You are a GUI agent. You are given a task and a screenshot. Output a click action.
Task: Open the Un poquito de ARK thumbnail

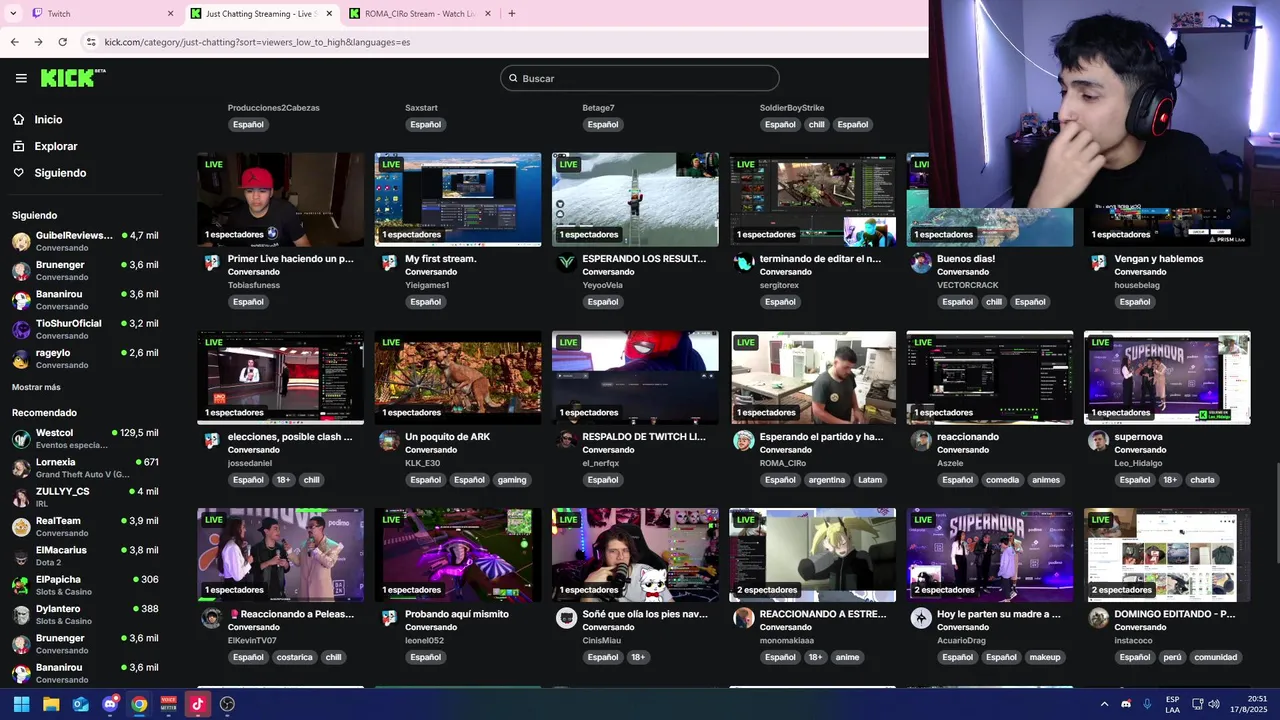click(x=458, y=378)
